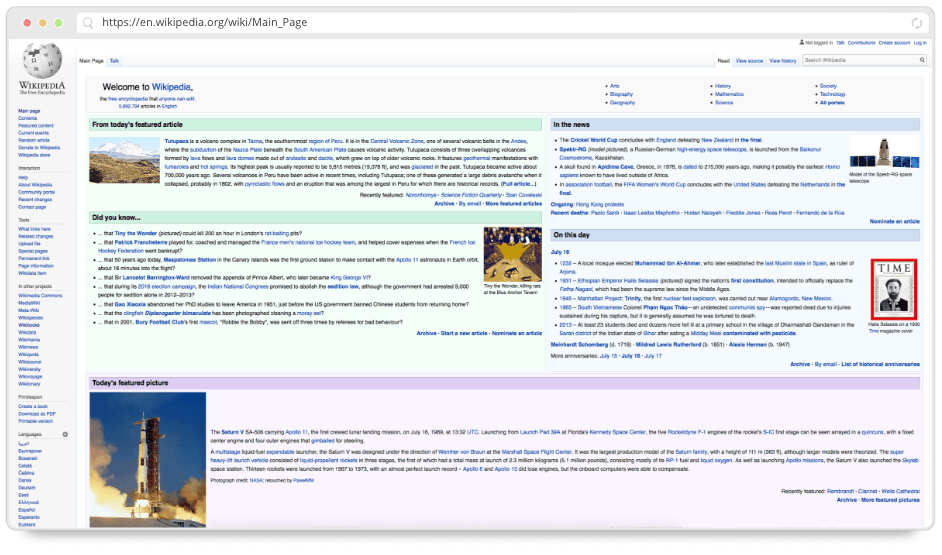Screen dimensions: 942x555
Task: Click More featured pictures link
Action: (x=890, y=500)
